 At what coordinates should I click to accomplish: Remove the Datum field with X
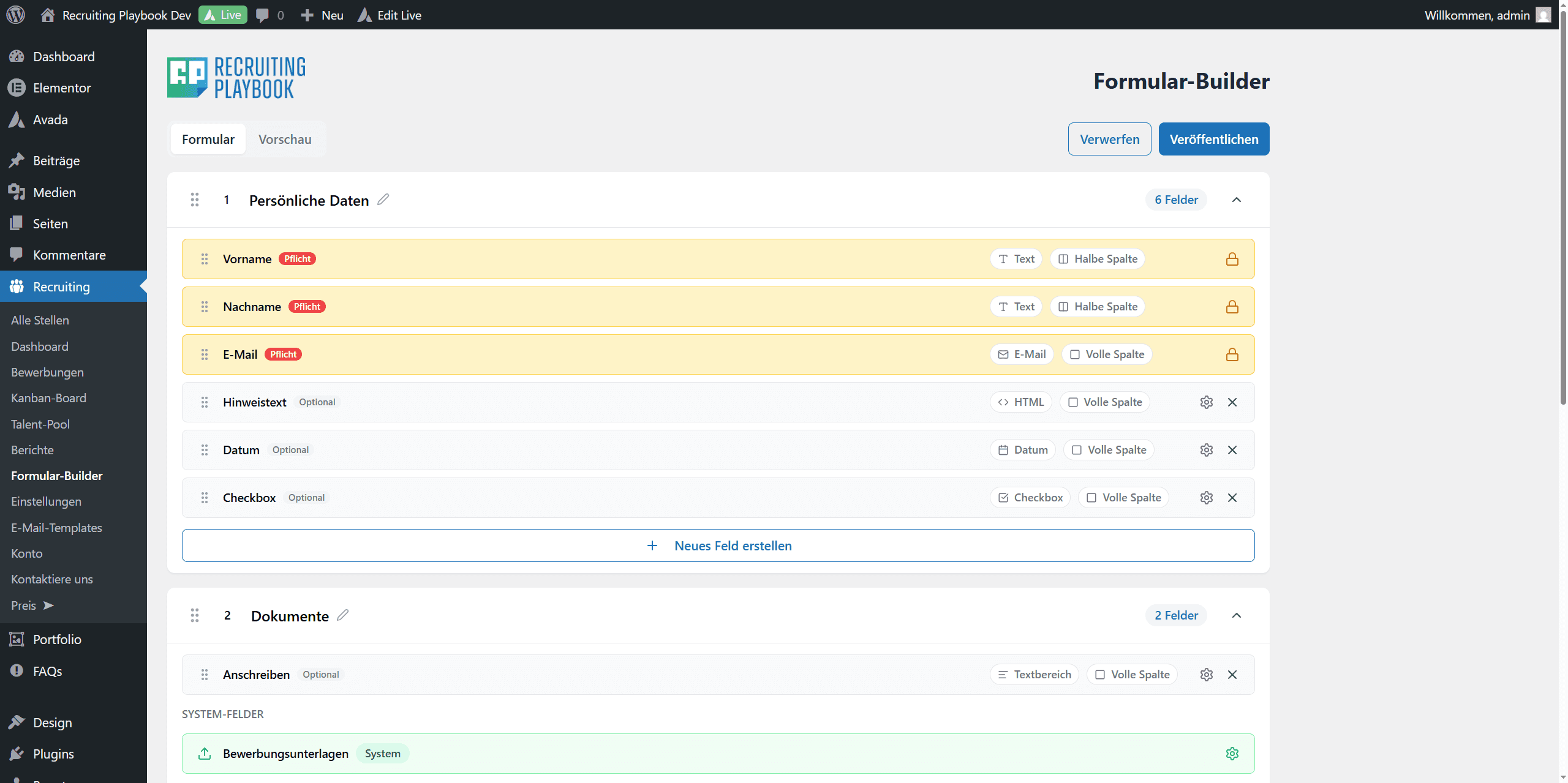[x=1232, y=450]
